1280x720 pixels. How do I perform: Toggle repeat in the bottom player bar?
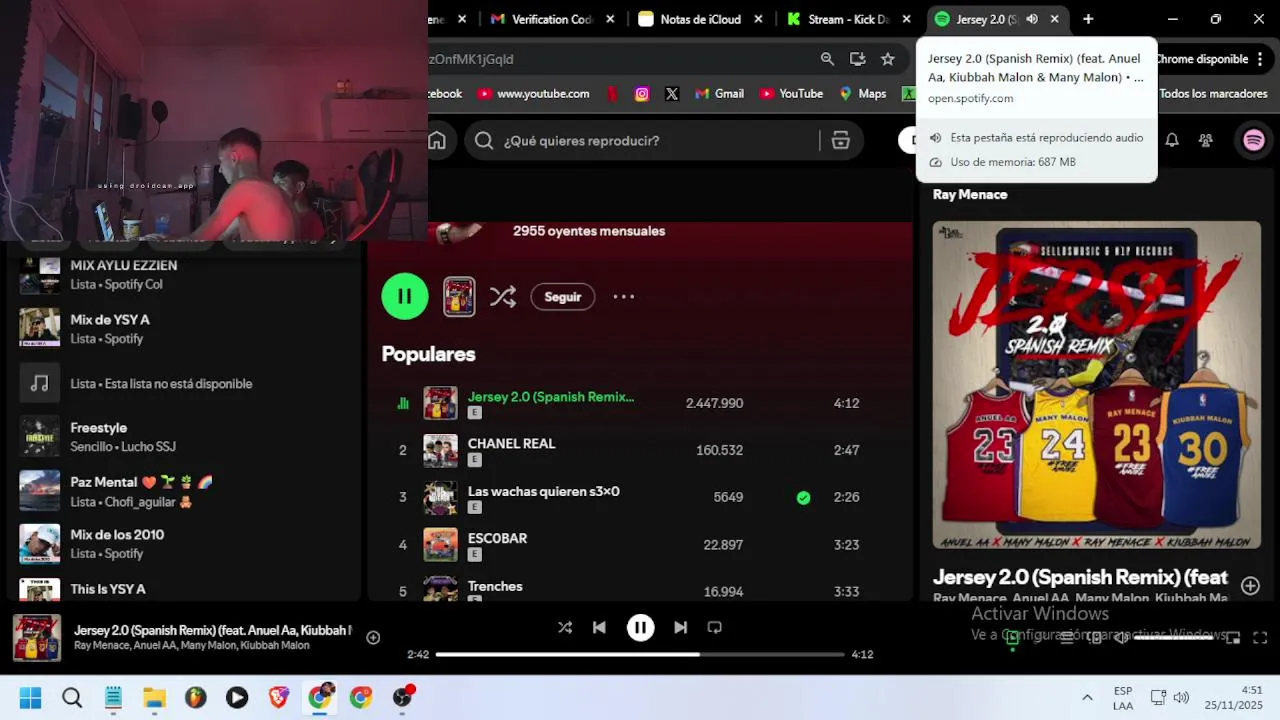(x=715, y=627)
